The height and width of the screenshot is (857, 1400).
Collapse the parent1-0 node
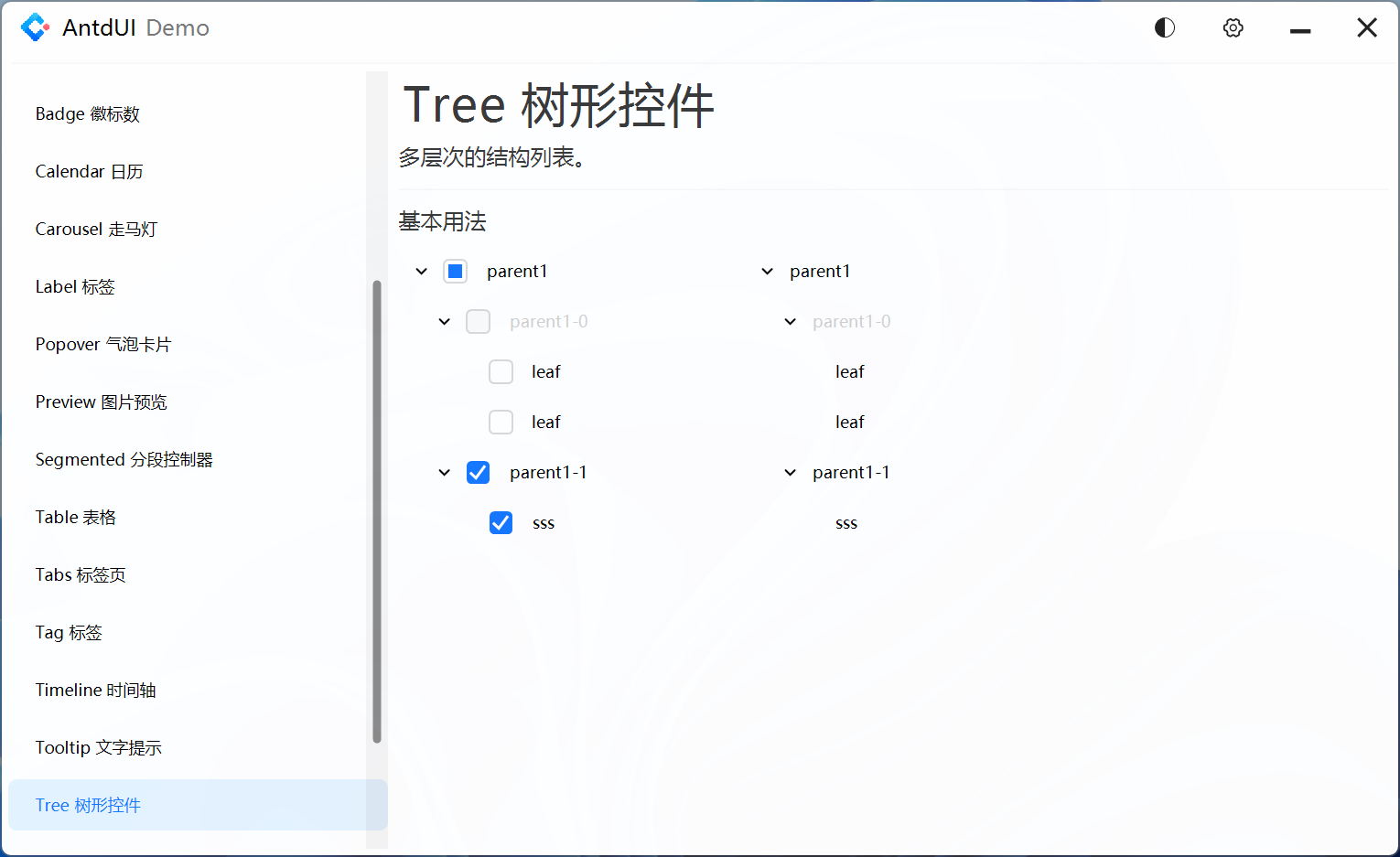coord(444,321)
